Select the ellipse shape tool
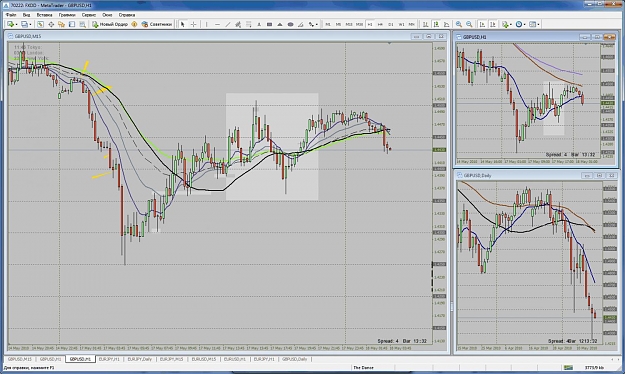 tap(291, 24)
